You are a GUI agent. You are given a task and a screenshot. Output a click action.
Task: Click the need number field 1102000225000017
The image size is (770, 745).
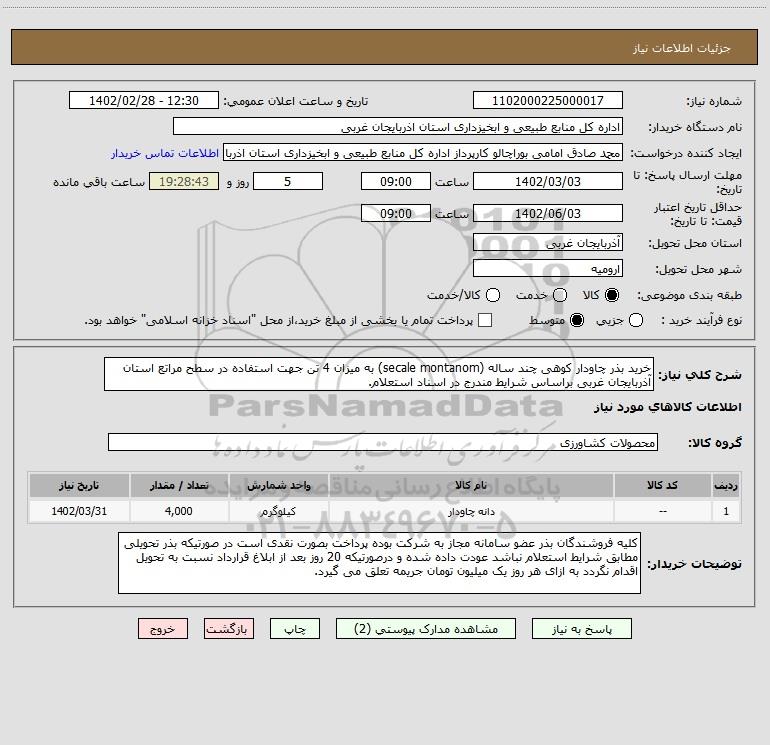click(548, 100)
